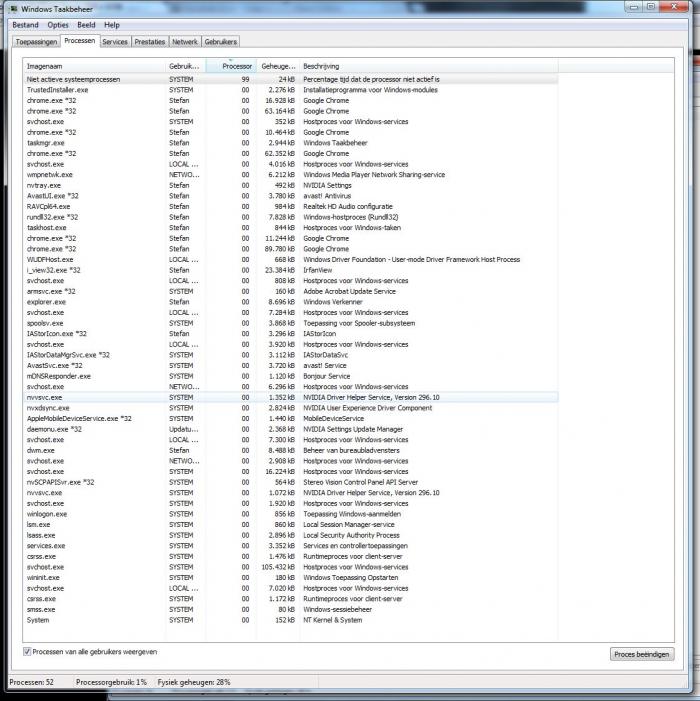Viewport: 700px width, 701px height.
Task: Select the WUDFHost.exe process
Action: click(x=291, y=260)
